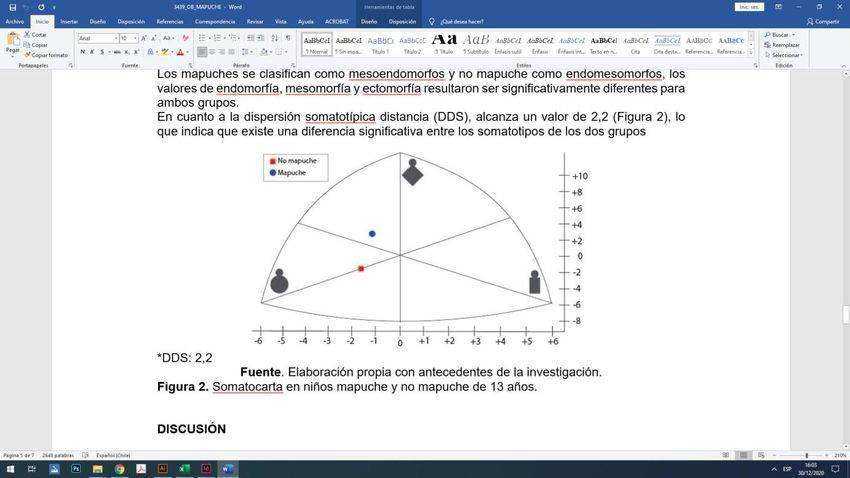Screen dimensions: 850x478
Task: Sort text alphabetically icon
Action: point(275,38)
